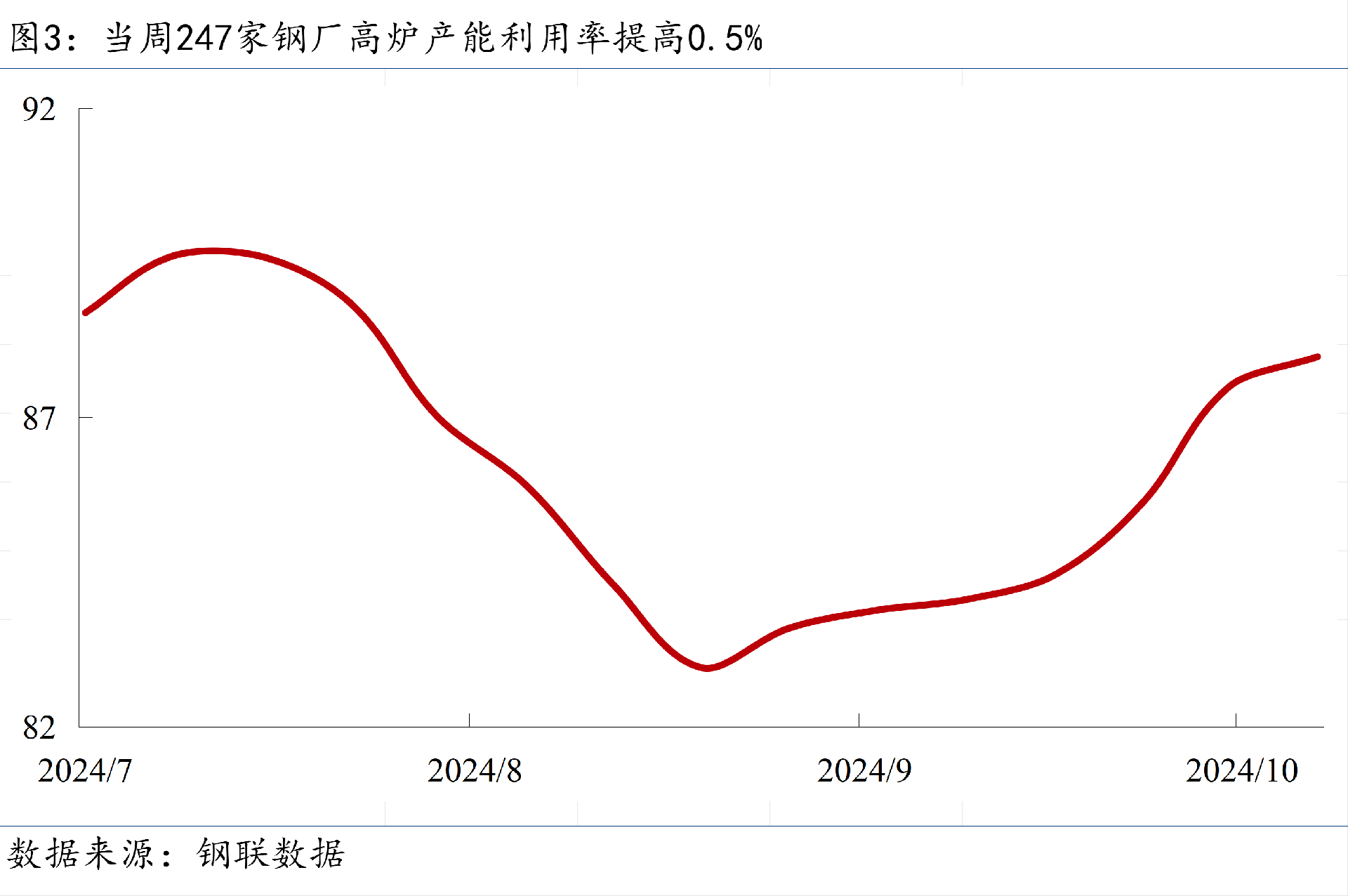
Task: Click the 钢联数据 source name
Action: coord(271,855)
